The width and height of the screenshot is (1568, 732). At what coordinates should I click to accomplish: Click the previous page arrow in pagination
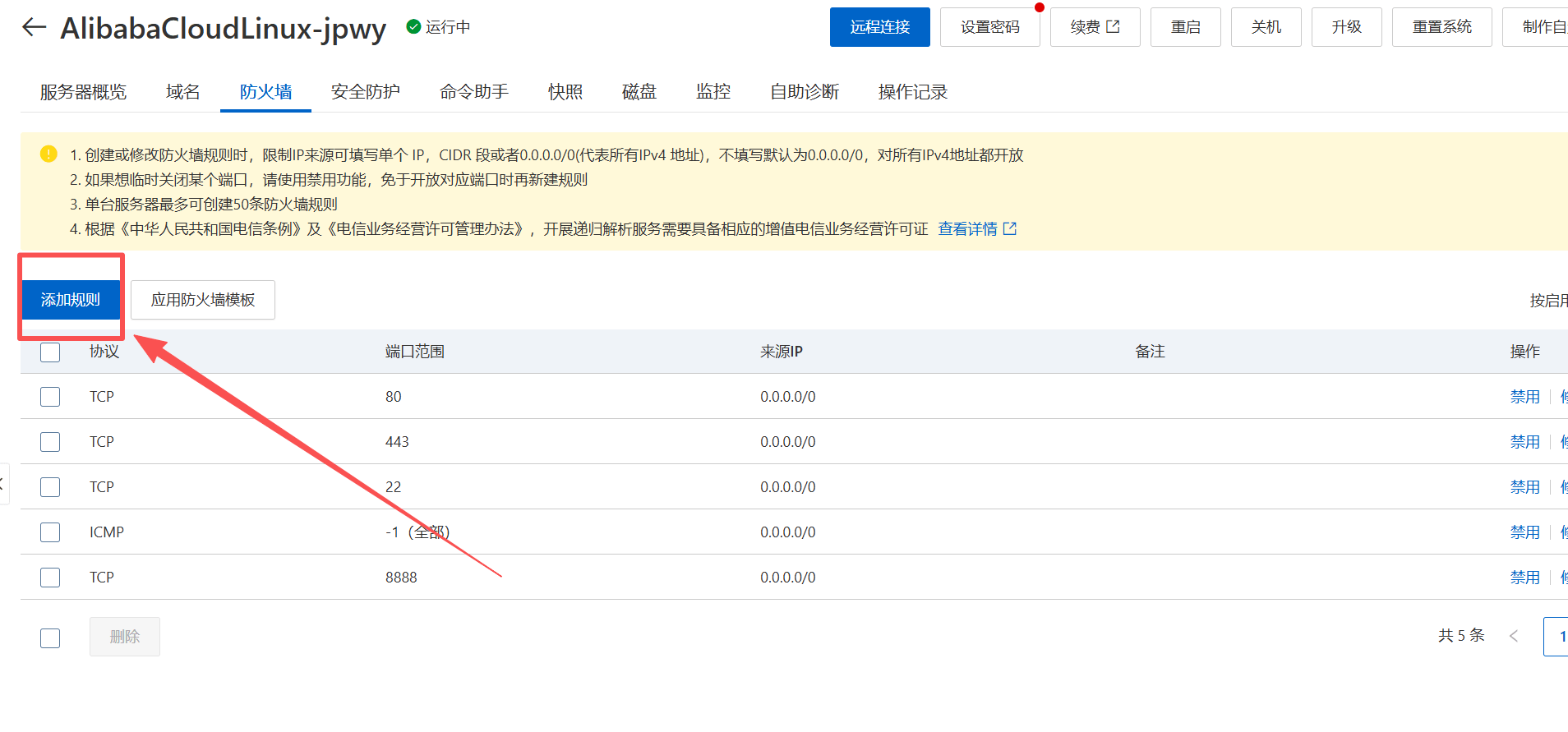(x=1513, y=636)
